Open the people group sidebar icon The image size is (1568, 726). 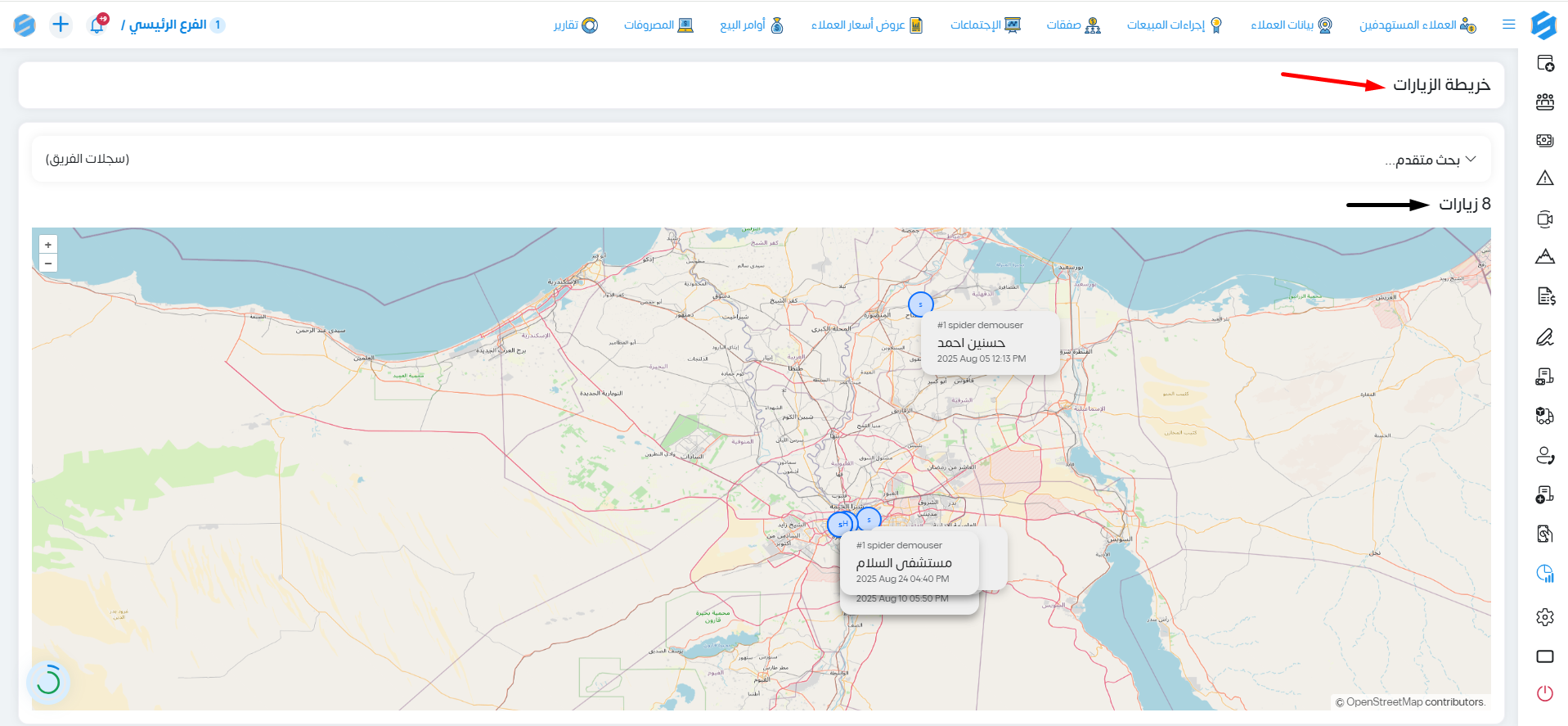pyautogui.click(x=1544, y=101)
